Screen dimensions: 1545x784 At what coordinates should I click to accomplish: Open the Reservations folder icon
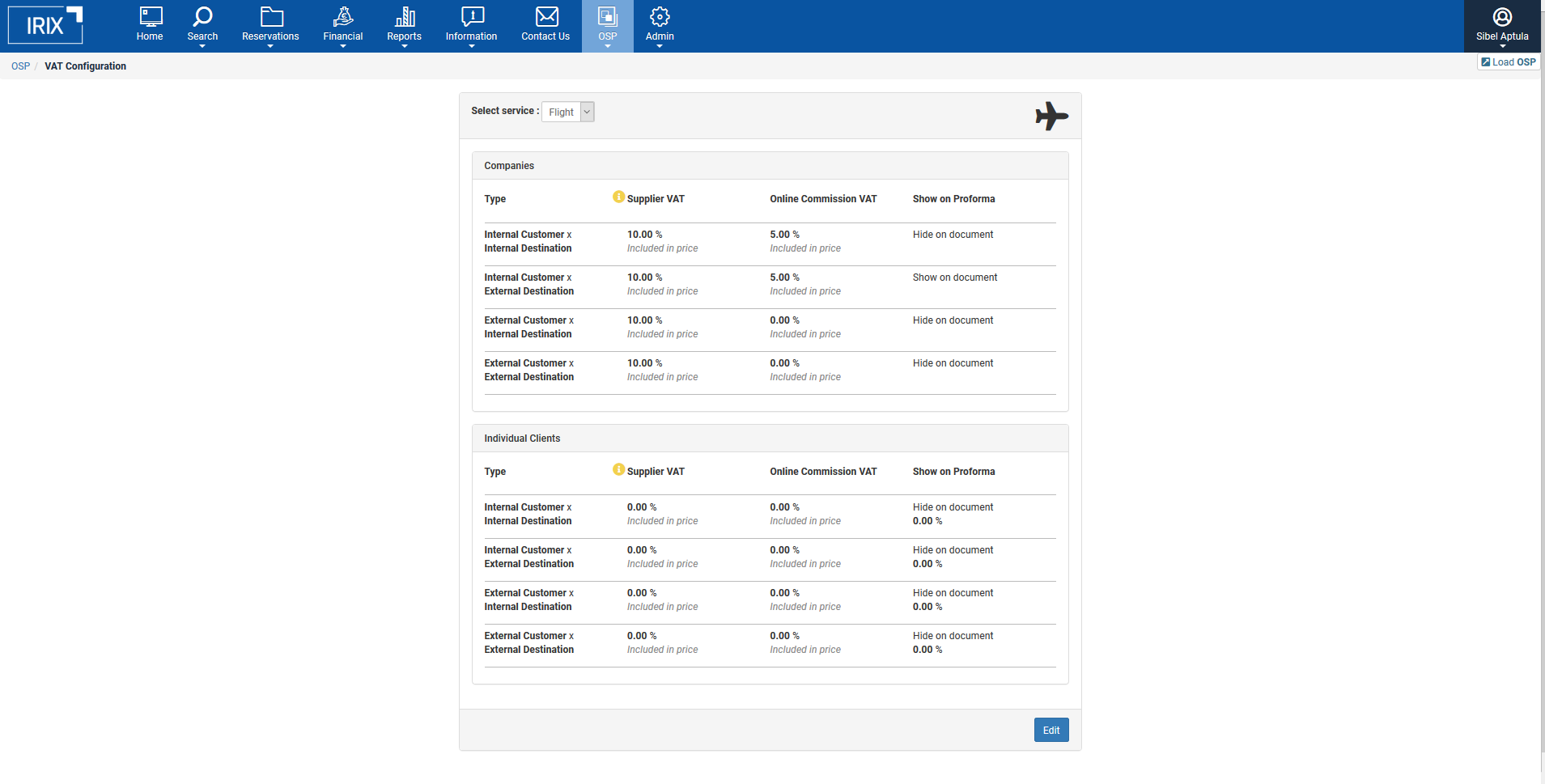(271, 16)
